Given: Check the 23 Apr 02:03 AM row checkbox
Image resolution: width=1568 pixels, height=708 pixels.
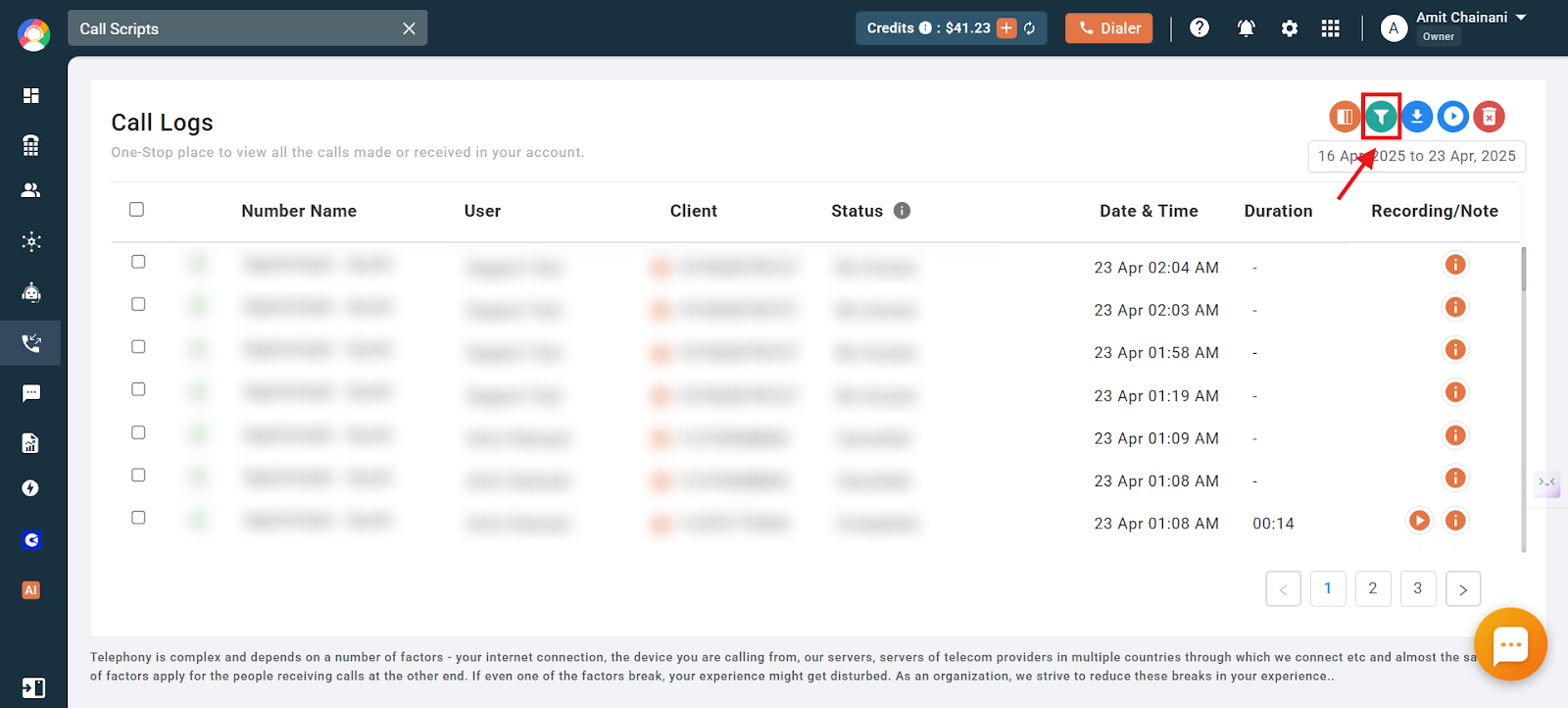Looking at the screenshot, I should (138, 304).
